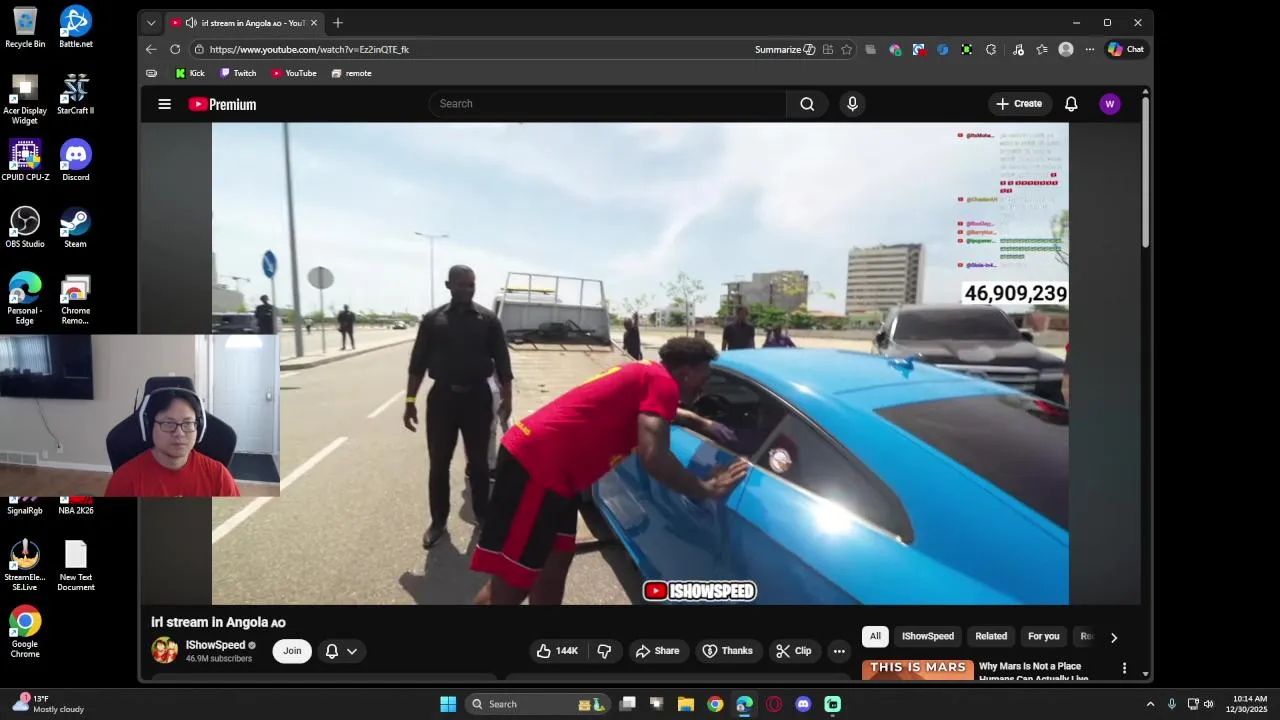Launch OBS Studio desktop shortcut
1280x720 pixels.
(25, 227)
